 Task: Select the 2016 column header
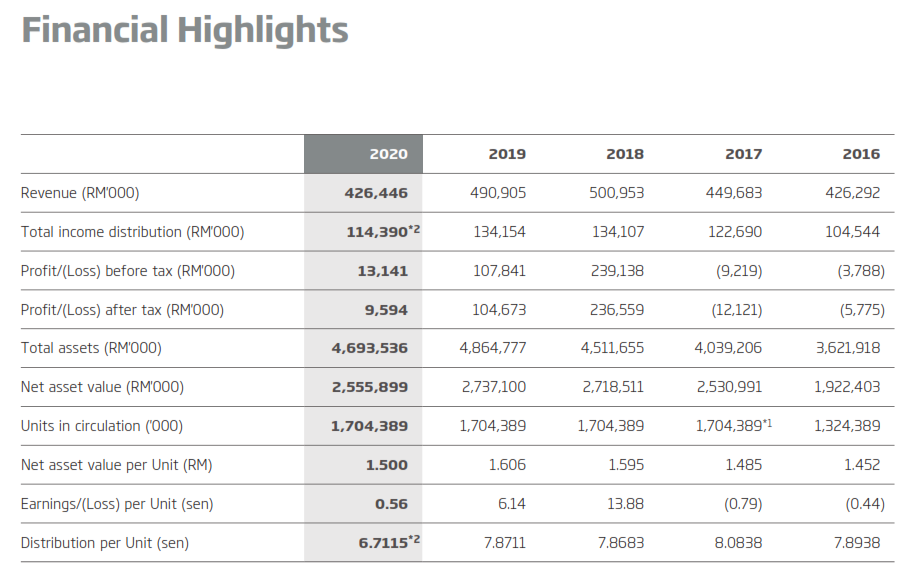tap(861, 154)
